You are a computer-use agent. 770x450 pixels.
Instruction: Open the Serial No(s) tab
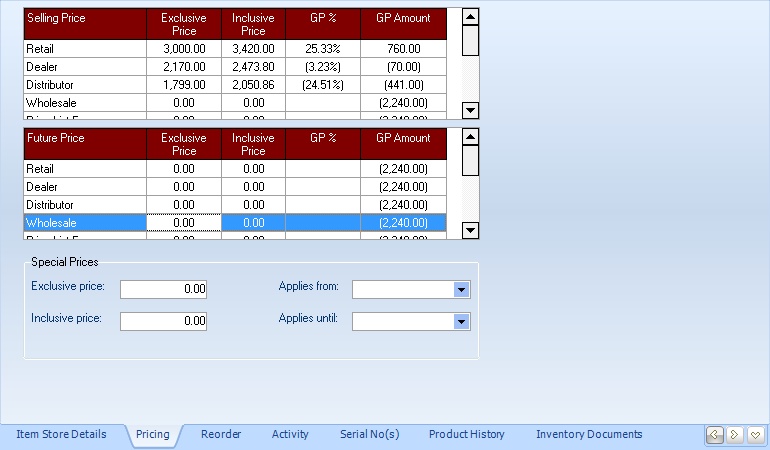[x=369, y=435]
